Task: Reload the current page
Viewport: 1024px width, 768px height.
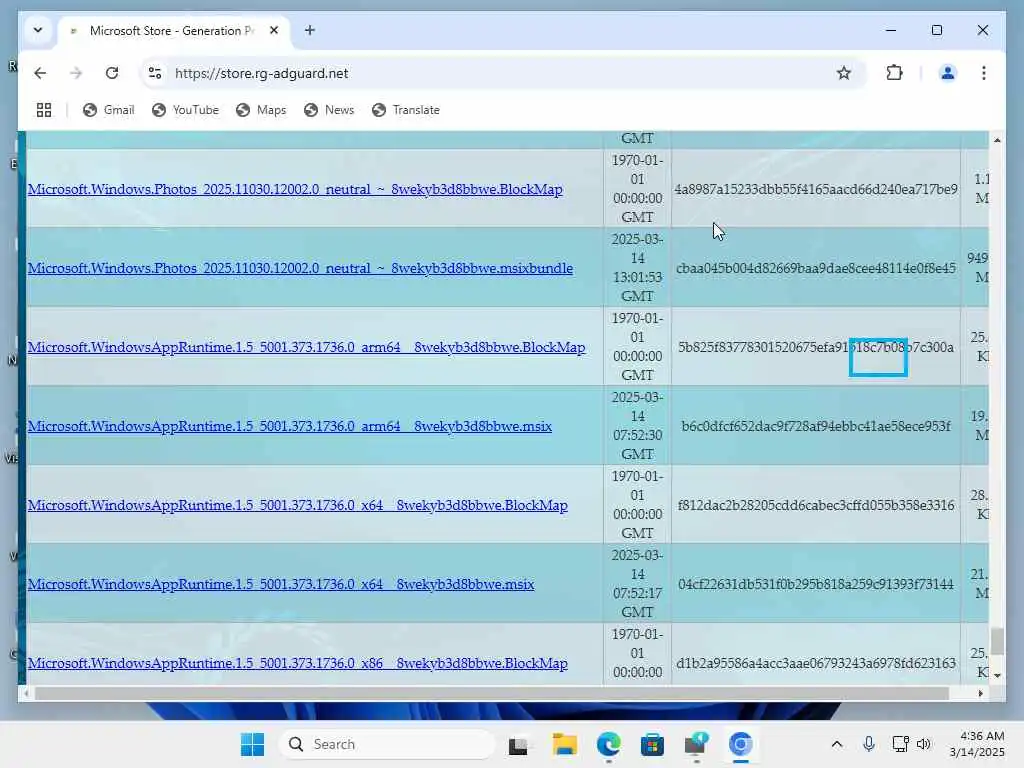Action: coord(112,73)
